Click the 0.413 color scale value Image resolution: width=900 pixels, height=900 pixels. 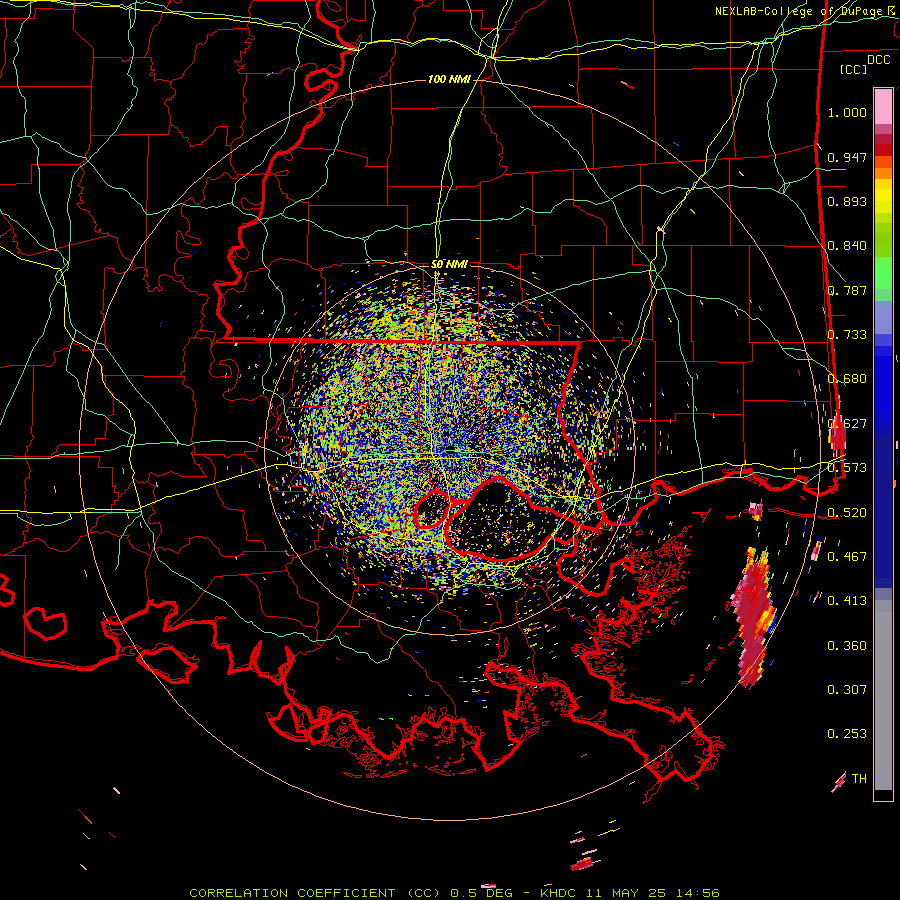847,600
